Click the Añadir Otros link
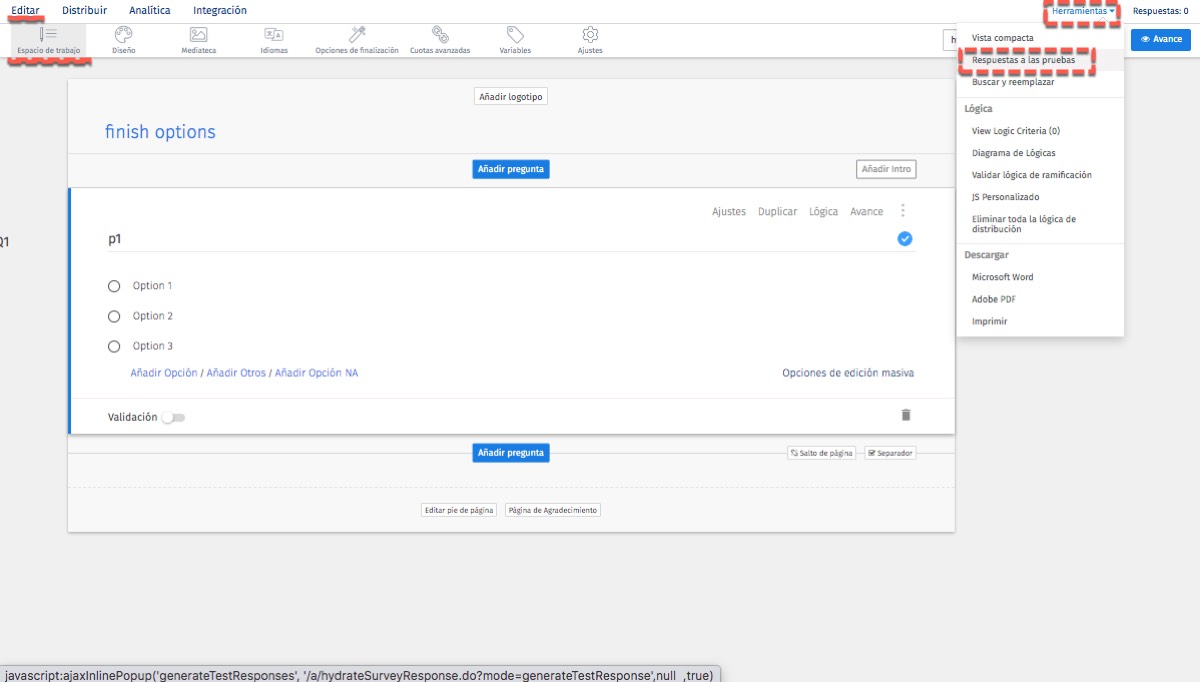Viewport: 1200px width, 682px height. (236, 373)
